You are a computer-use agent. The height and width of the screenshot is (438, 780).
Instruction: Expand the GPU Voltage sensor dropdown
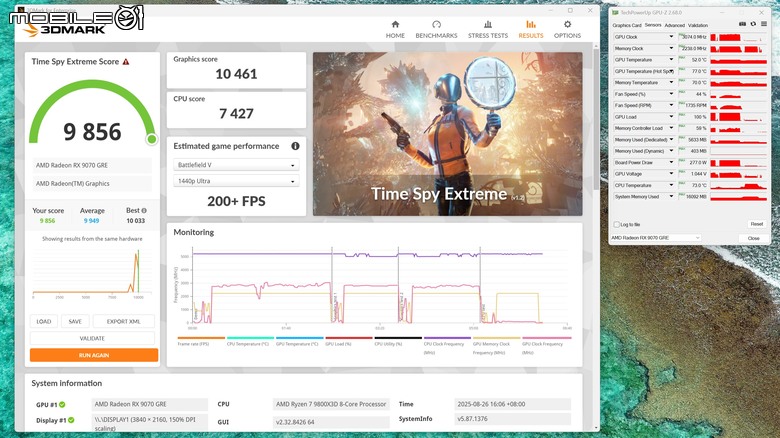[x=671, y=174]
